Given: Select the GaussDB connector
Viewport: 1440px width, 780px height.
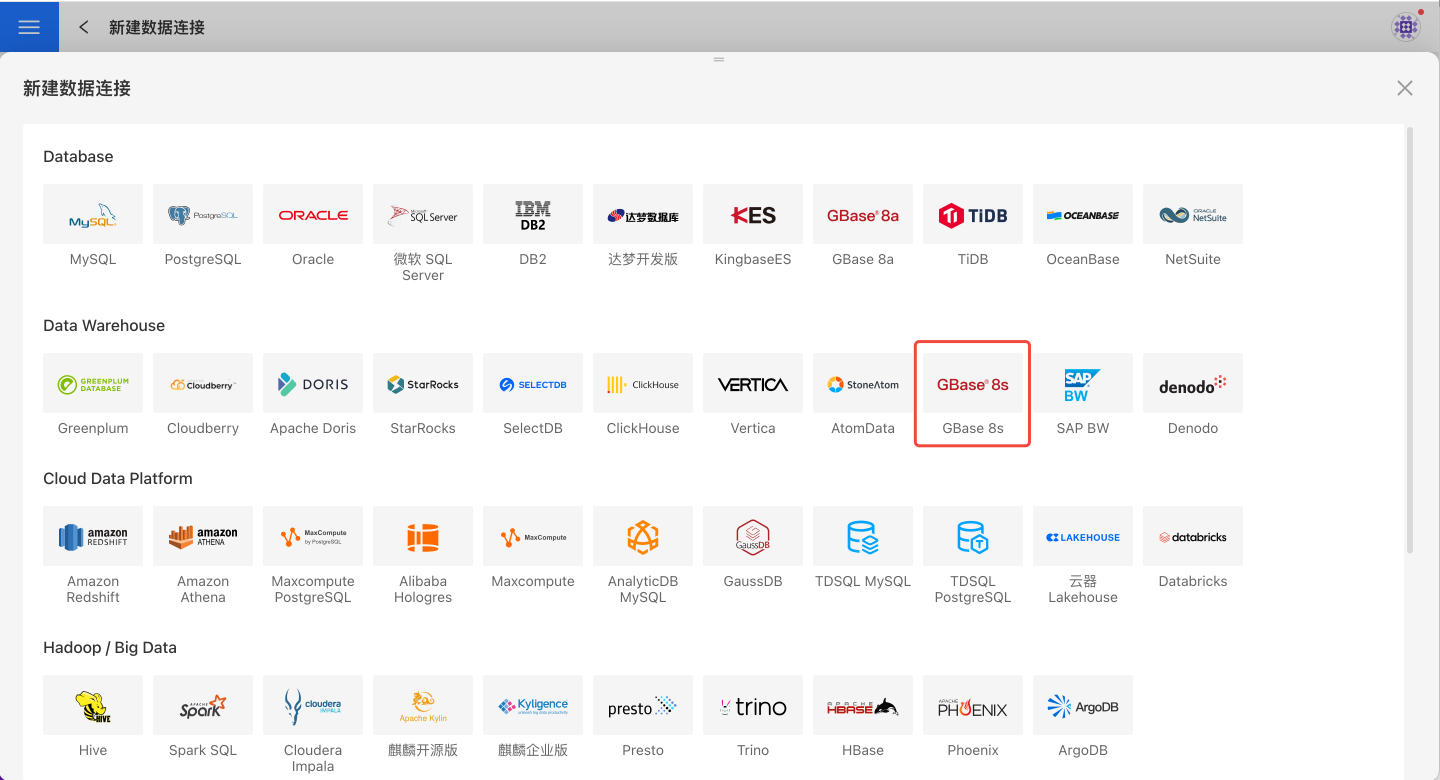Looking at the screenshot, I should click(753, 537).
